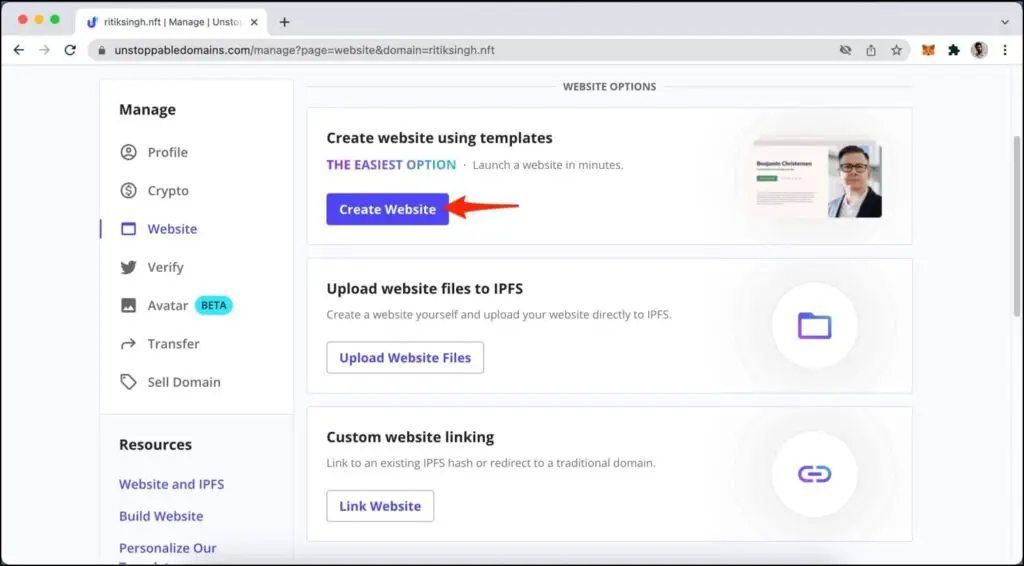Bookmark this page with star icon
The image size is (1024, 566).
[897, 50]
